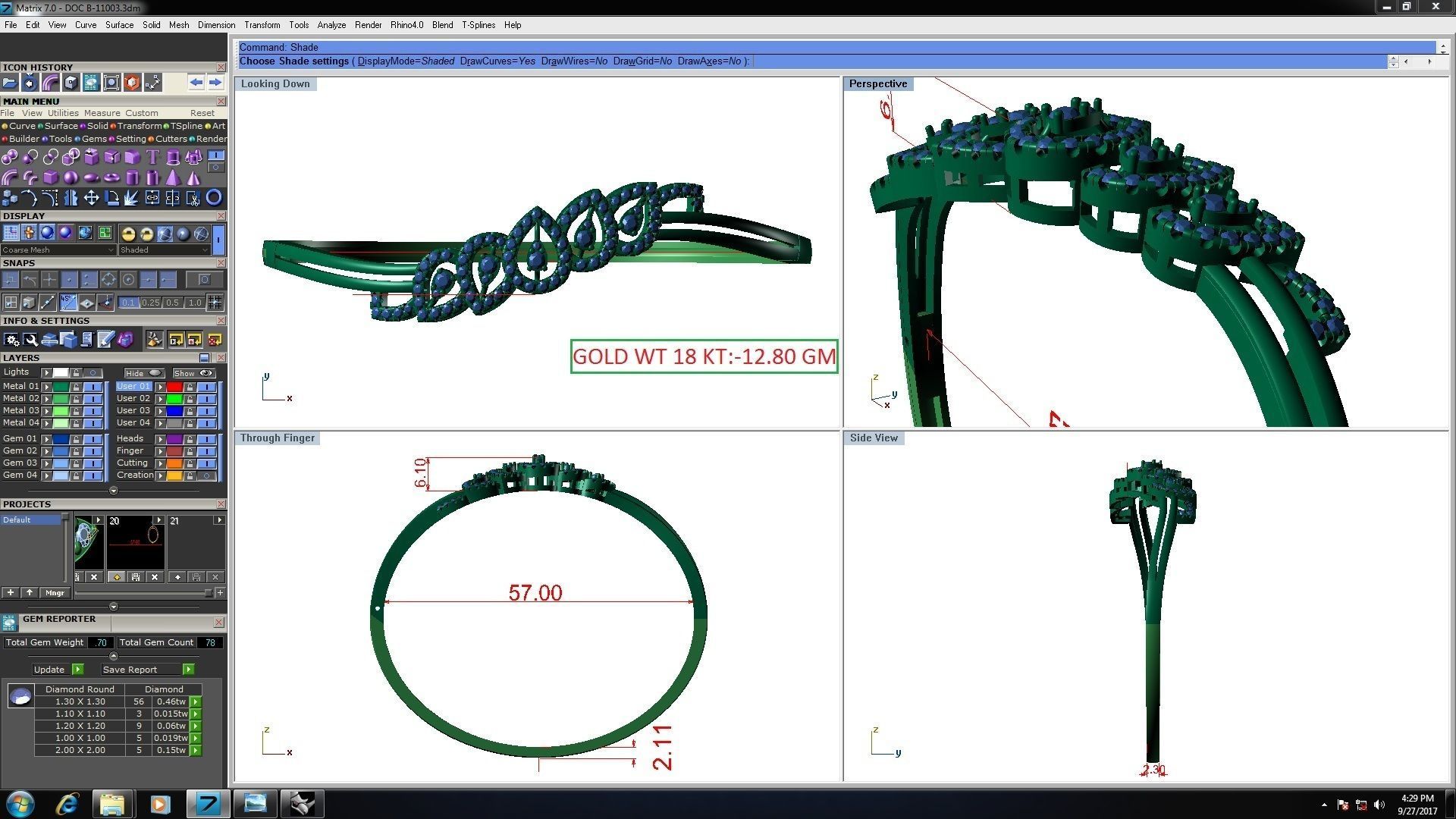The height and width of the screenshot is (819, 1456).
Task: Toggle the lock on Metal 01 layer
Action: [x=76, y=387]
